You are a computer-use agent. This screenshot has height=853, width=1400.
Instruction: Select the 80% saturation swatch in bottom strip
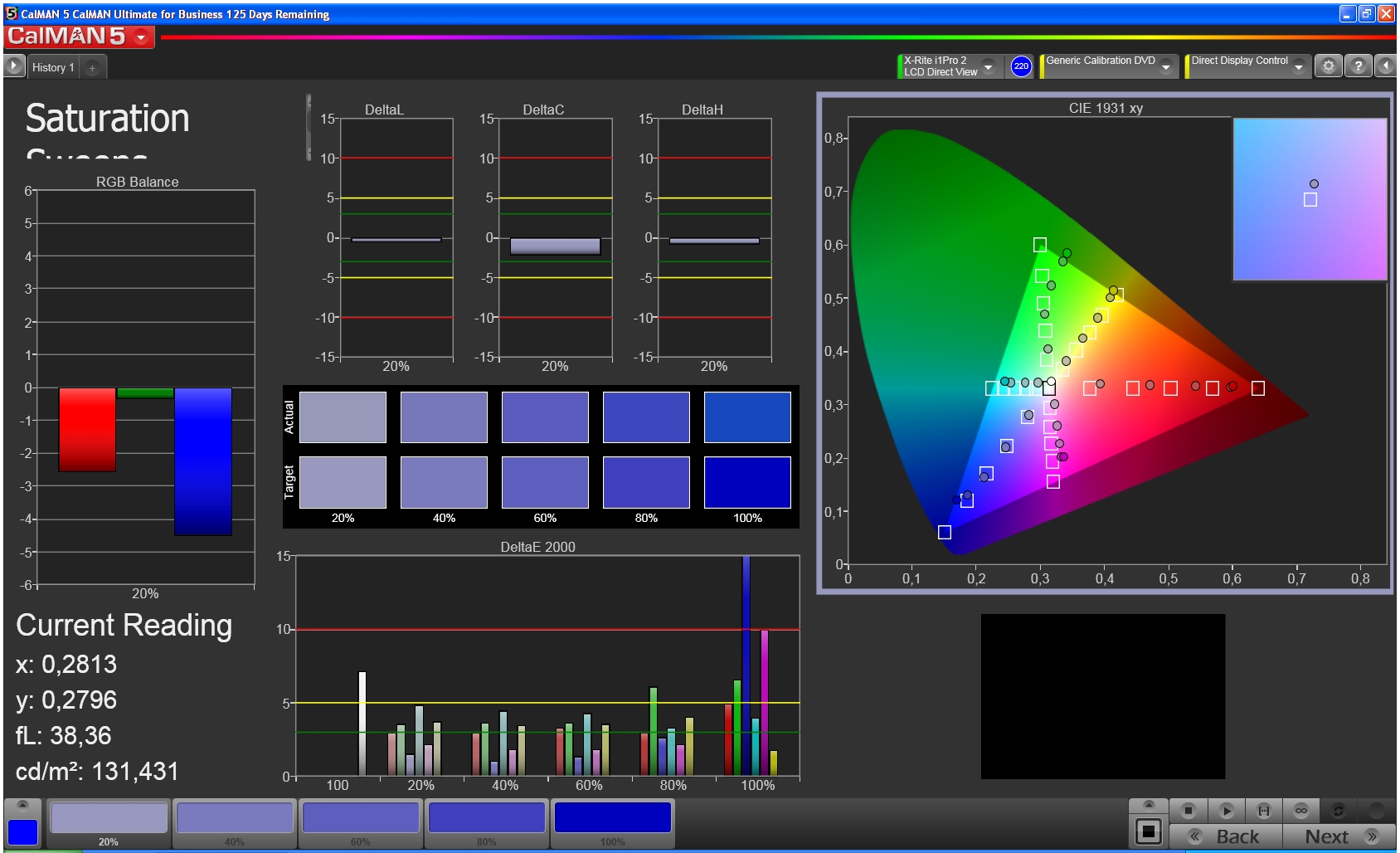(487, 817)
